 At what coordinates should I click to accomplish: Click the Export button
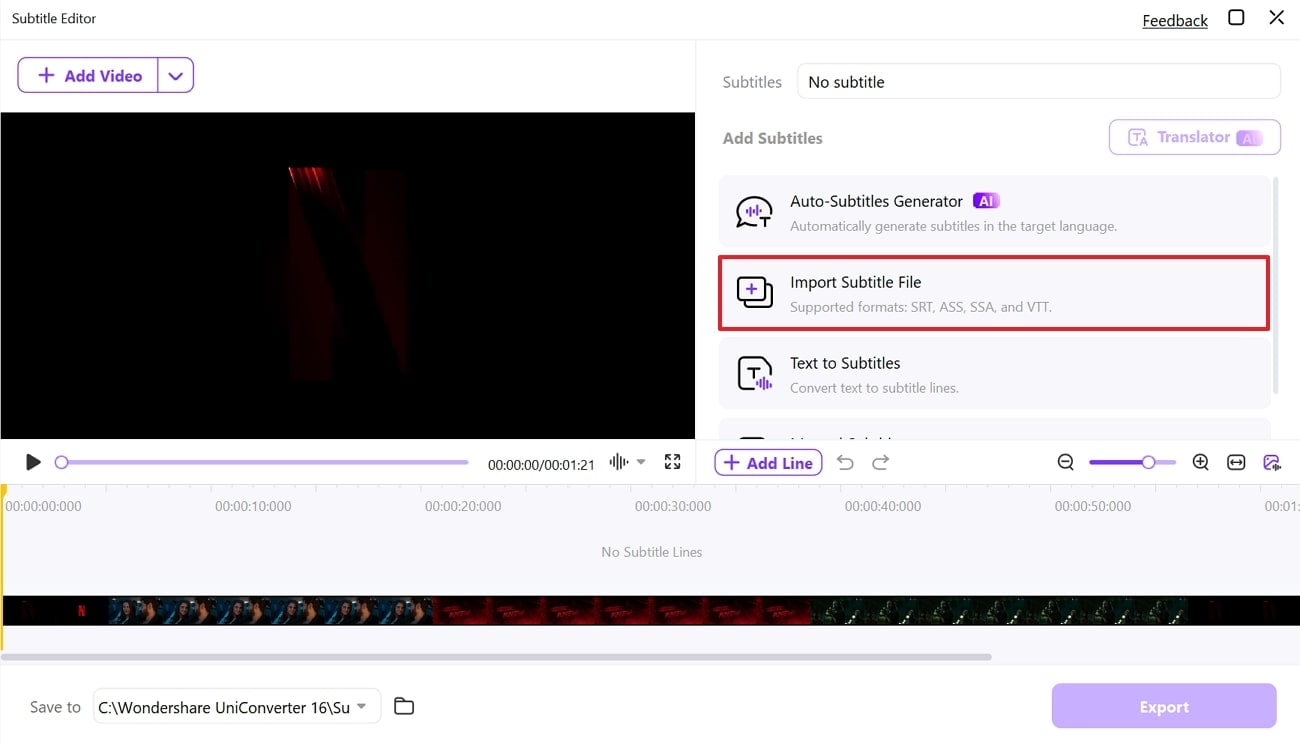(1164, 706)
